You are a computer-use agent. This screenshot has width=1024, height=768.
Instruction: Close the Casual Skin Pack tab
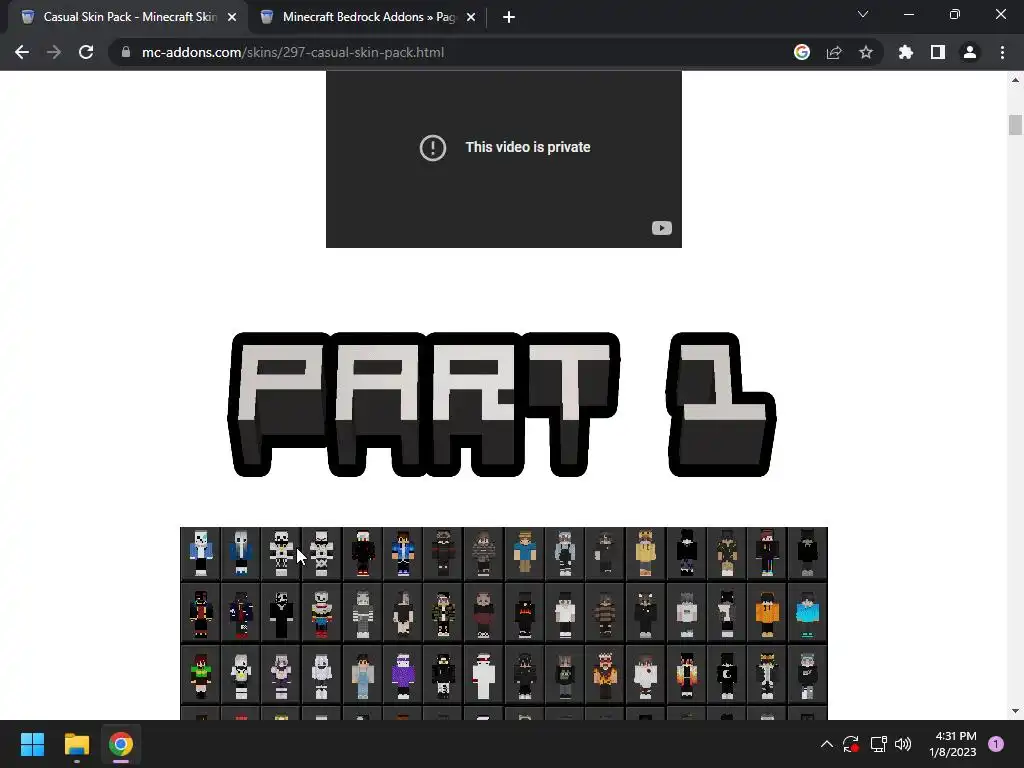click(x=232, y=17)
